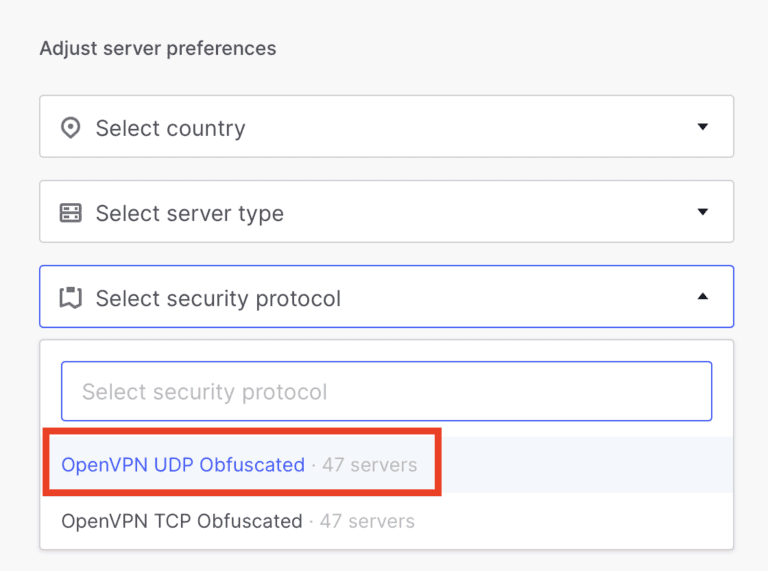Click the "Adjust server preferences" heading
The width and height of the screenshot is (768, 571).
tap(158, 48)
